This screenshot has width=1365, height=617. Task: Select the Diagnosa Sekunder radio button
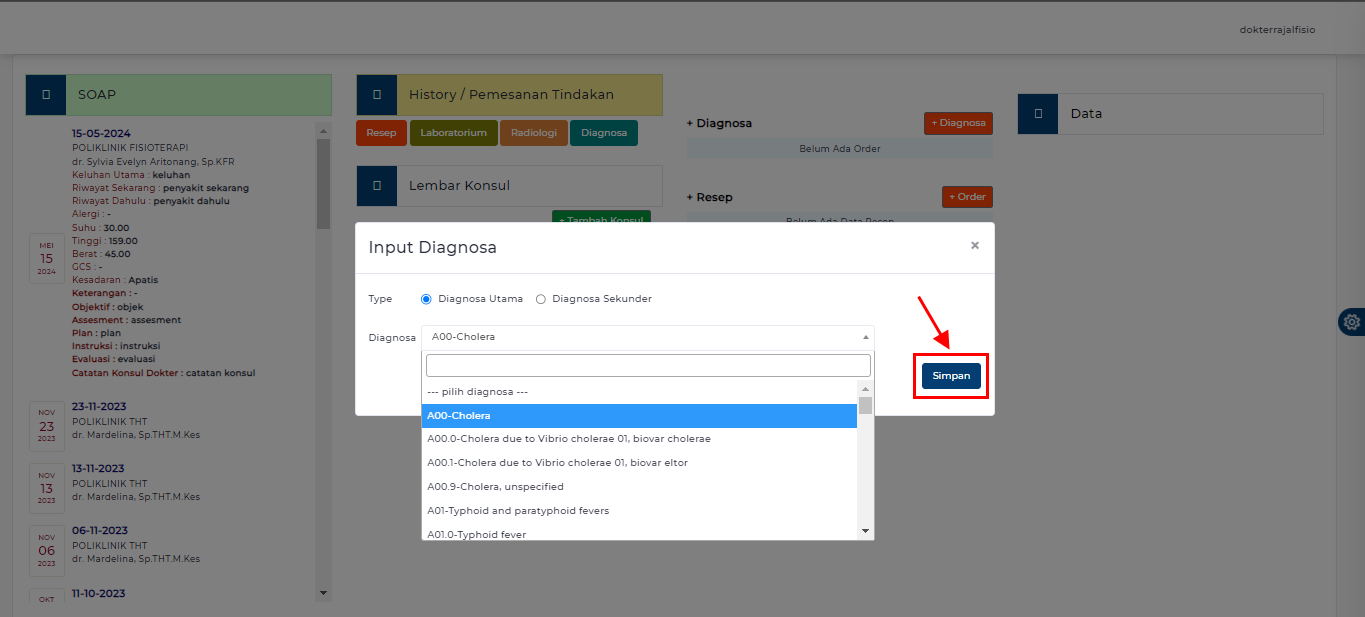click(541, 299)
